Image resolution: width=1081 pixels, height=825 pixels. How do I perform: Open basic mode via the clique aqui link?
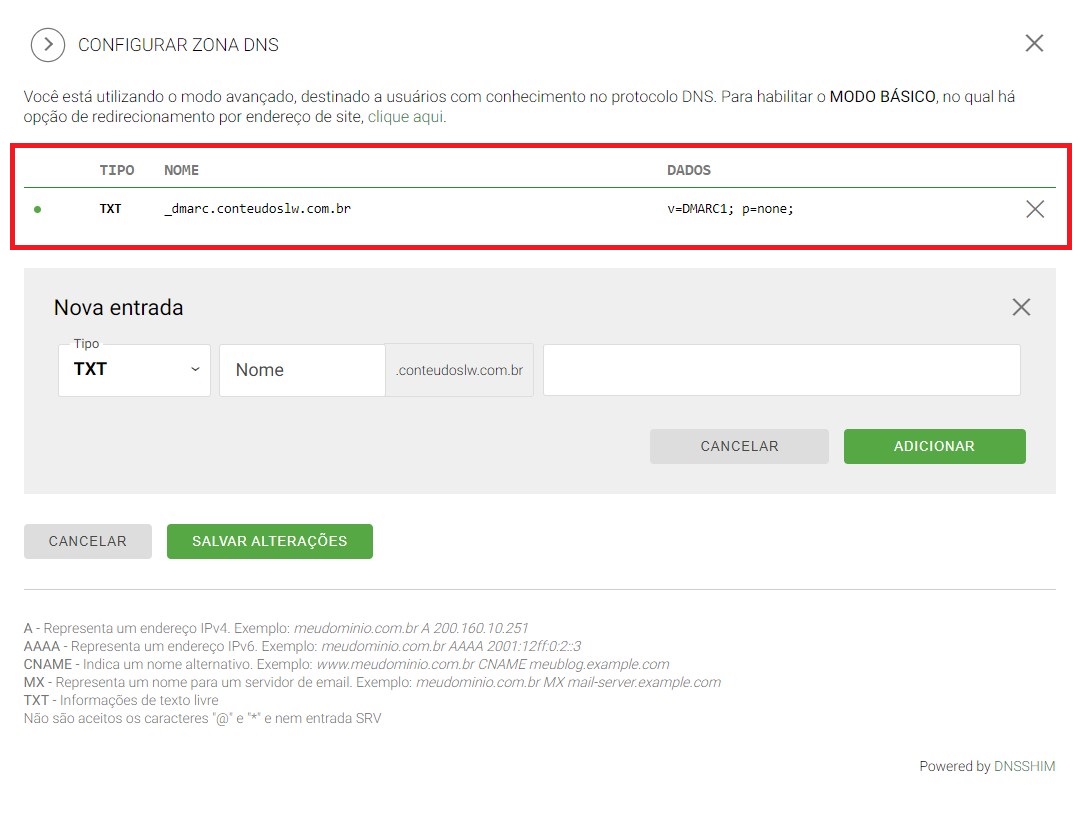point(405,116)
